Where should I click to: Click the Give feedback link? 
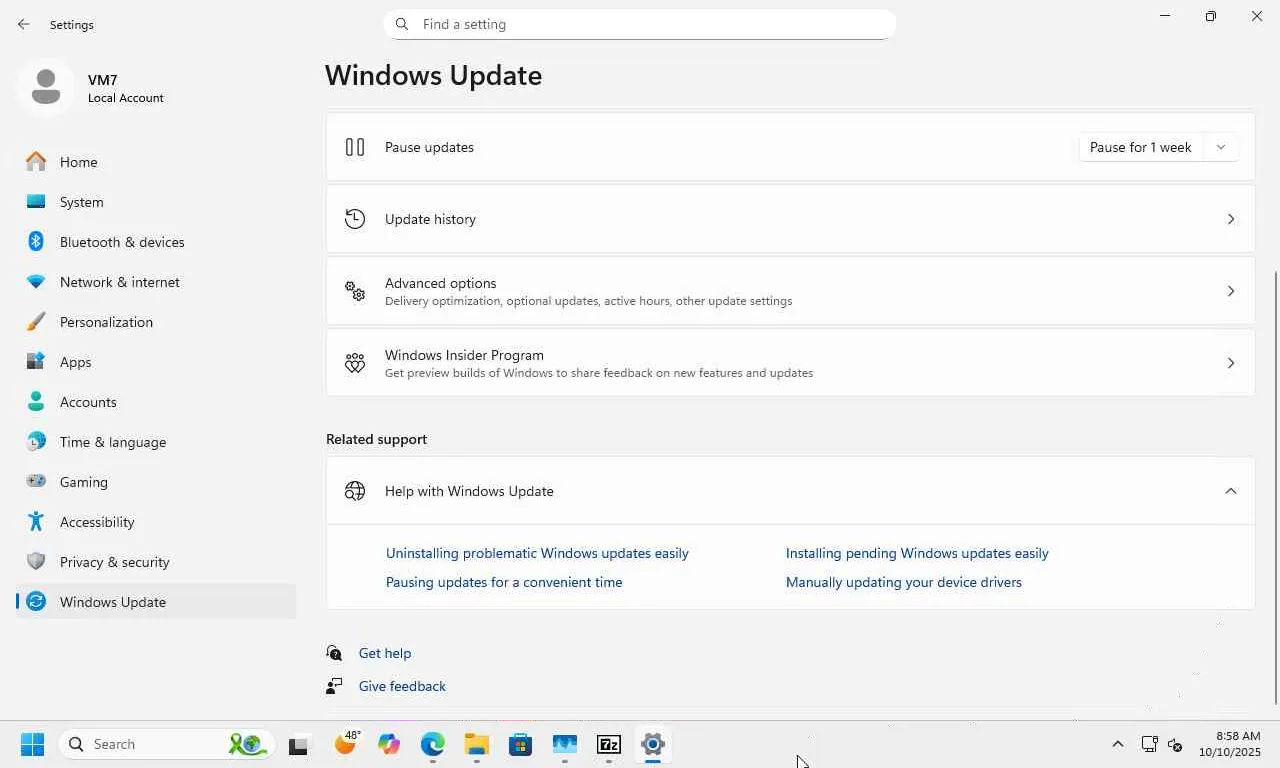402,686
